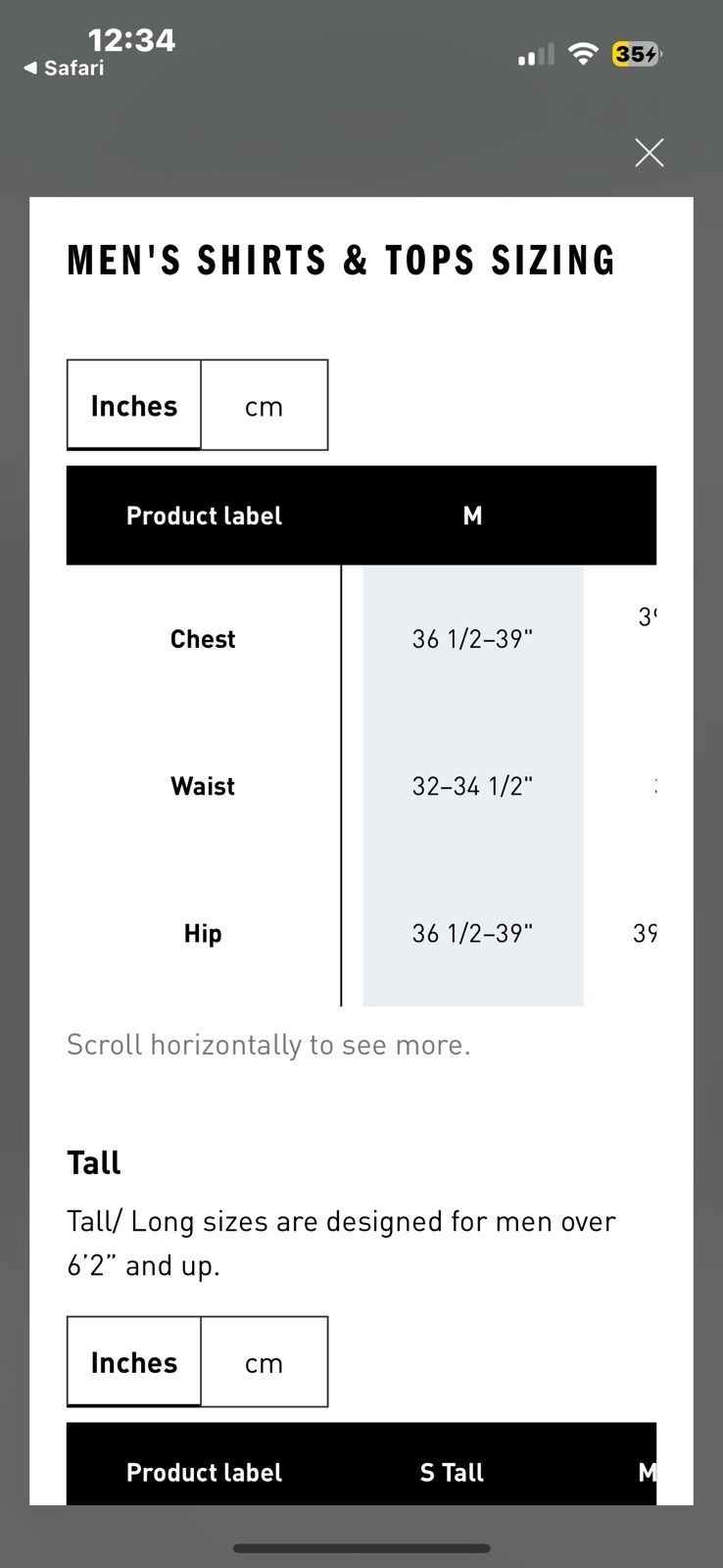Screen dimensions: 723x1568
Task: Tap the Waist 32–34 1/2" cell
Action: point(473,786)
